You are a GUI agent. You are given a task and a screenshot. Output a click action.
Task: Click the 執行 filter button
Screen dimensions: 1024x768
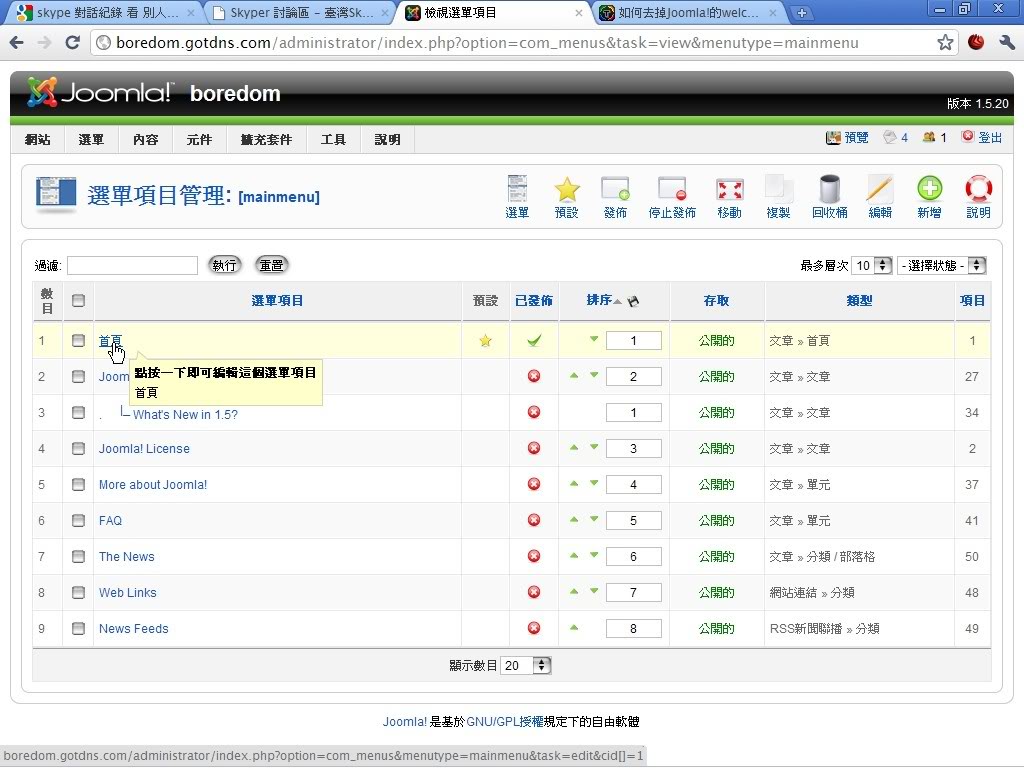pyautogui.click(x=224, y=265)
